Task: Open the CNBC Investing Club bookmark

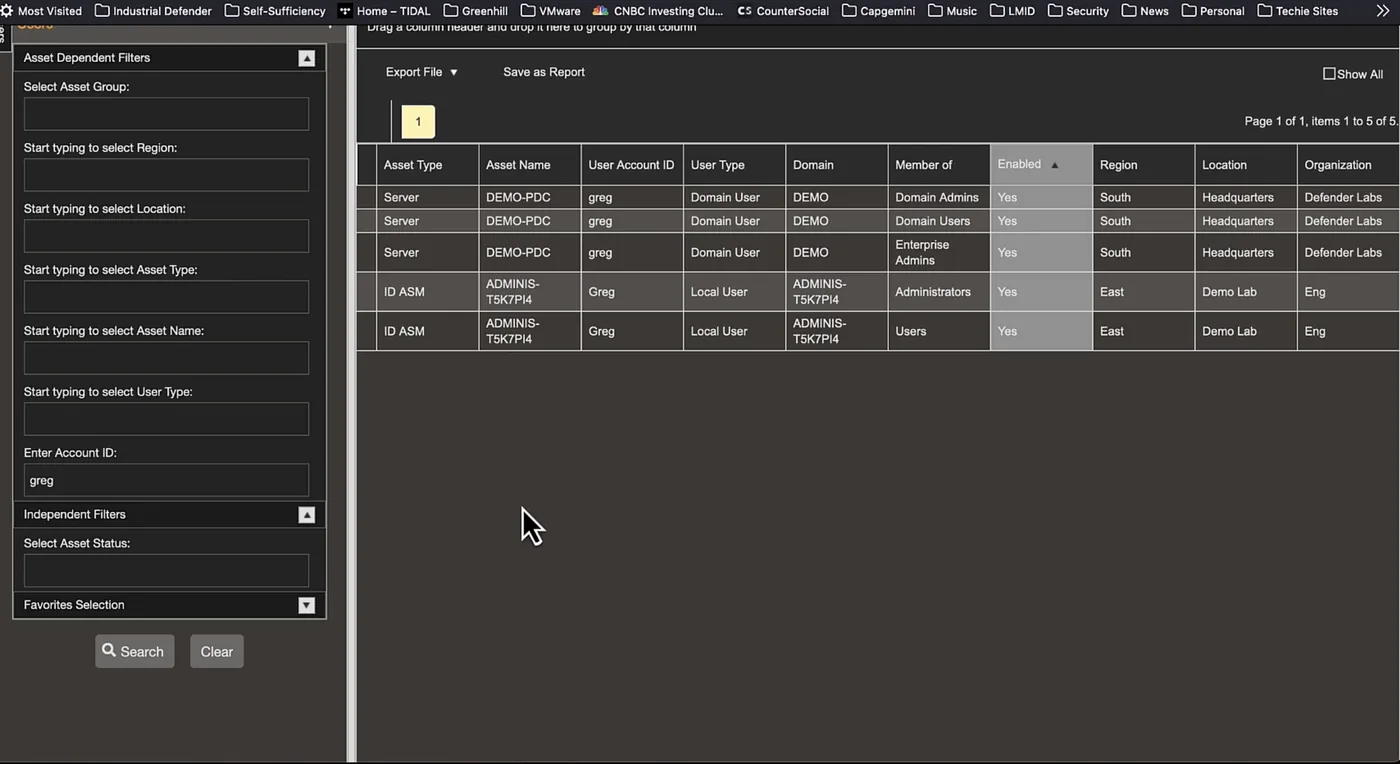Action: point(658,11)
